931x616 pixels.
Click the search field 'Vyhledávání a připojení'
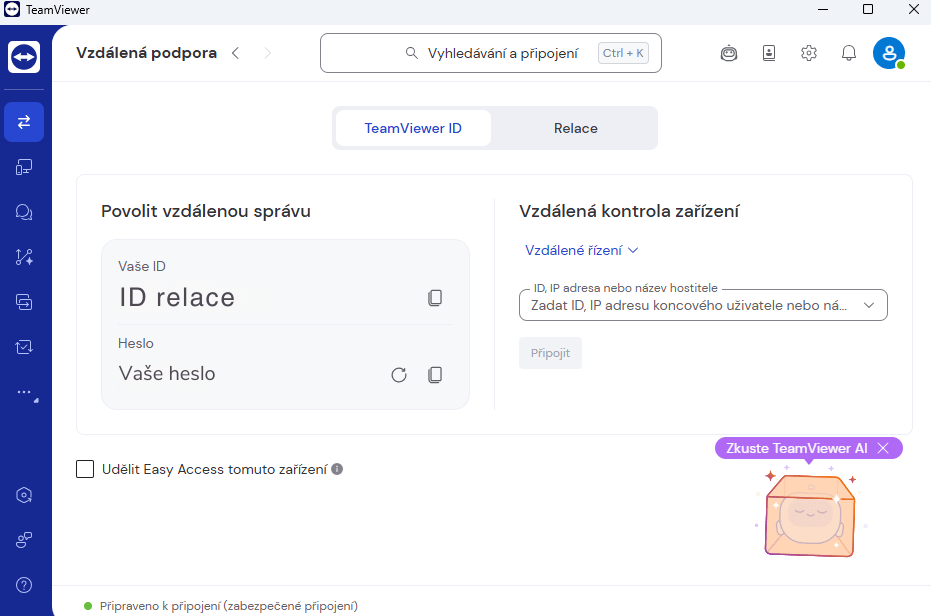(490, 53)
